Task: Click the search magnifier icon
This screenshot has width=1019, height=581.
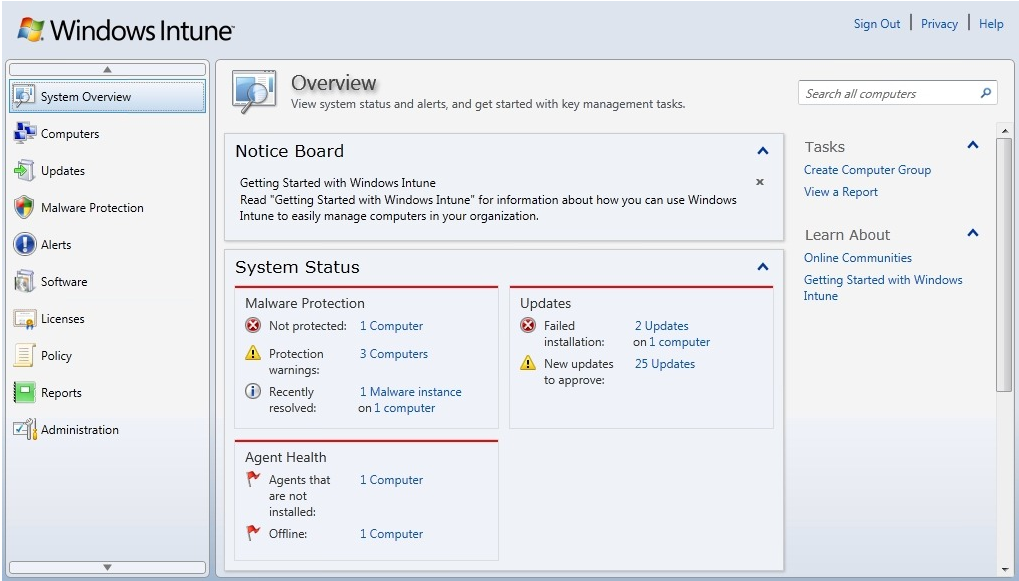Action: coord(985,93)
